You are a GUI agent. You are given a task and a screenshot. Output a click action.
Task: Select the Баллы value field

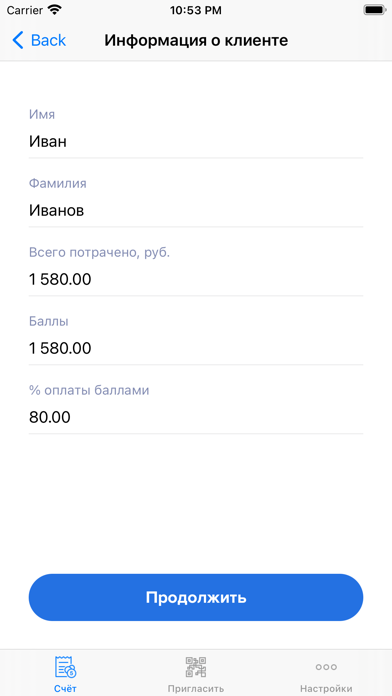[196, 348]
